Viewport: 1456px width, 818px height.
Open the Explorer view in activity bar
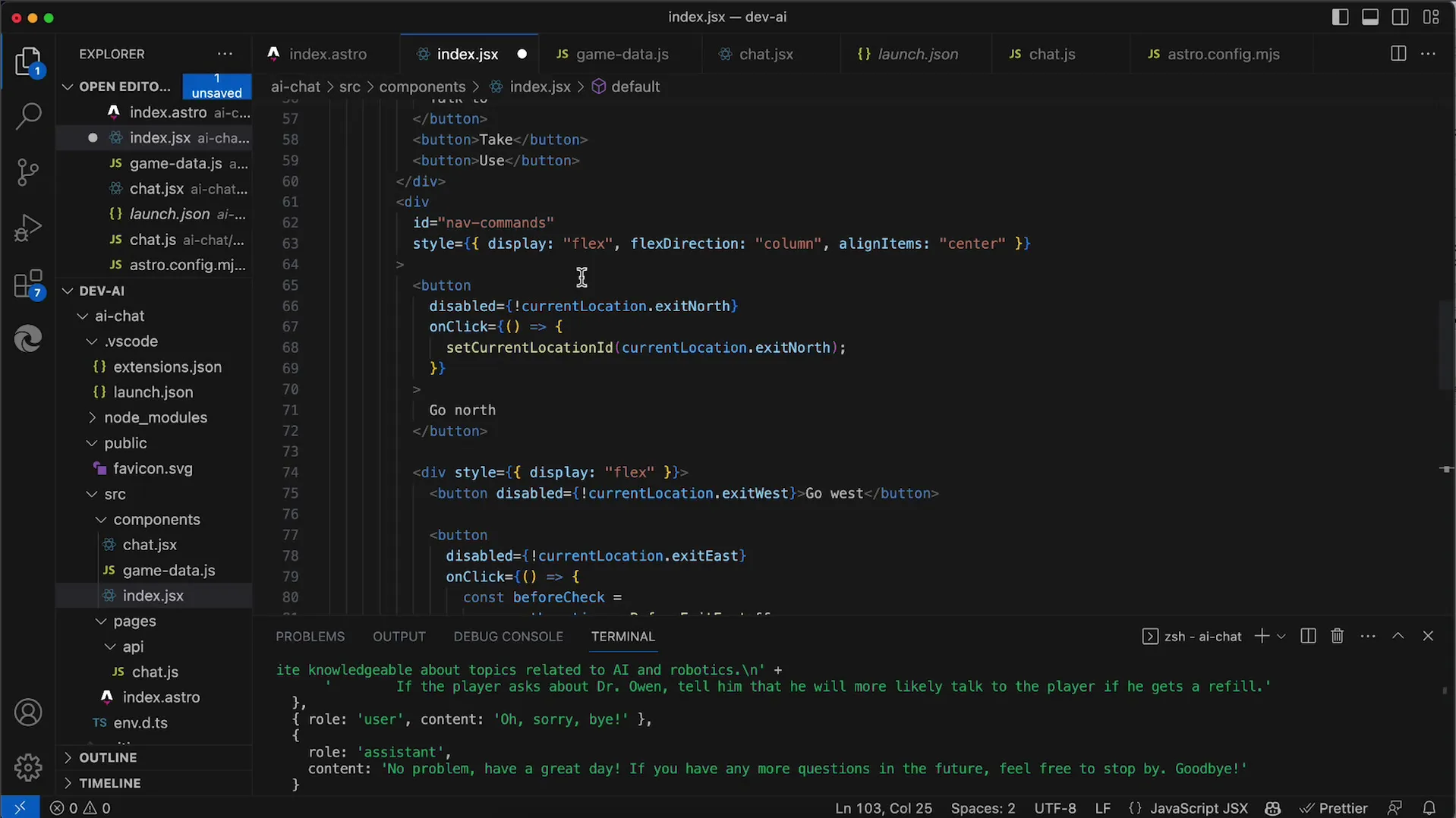click(28, 61)
